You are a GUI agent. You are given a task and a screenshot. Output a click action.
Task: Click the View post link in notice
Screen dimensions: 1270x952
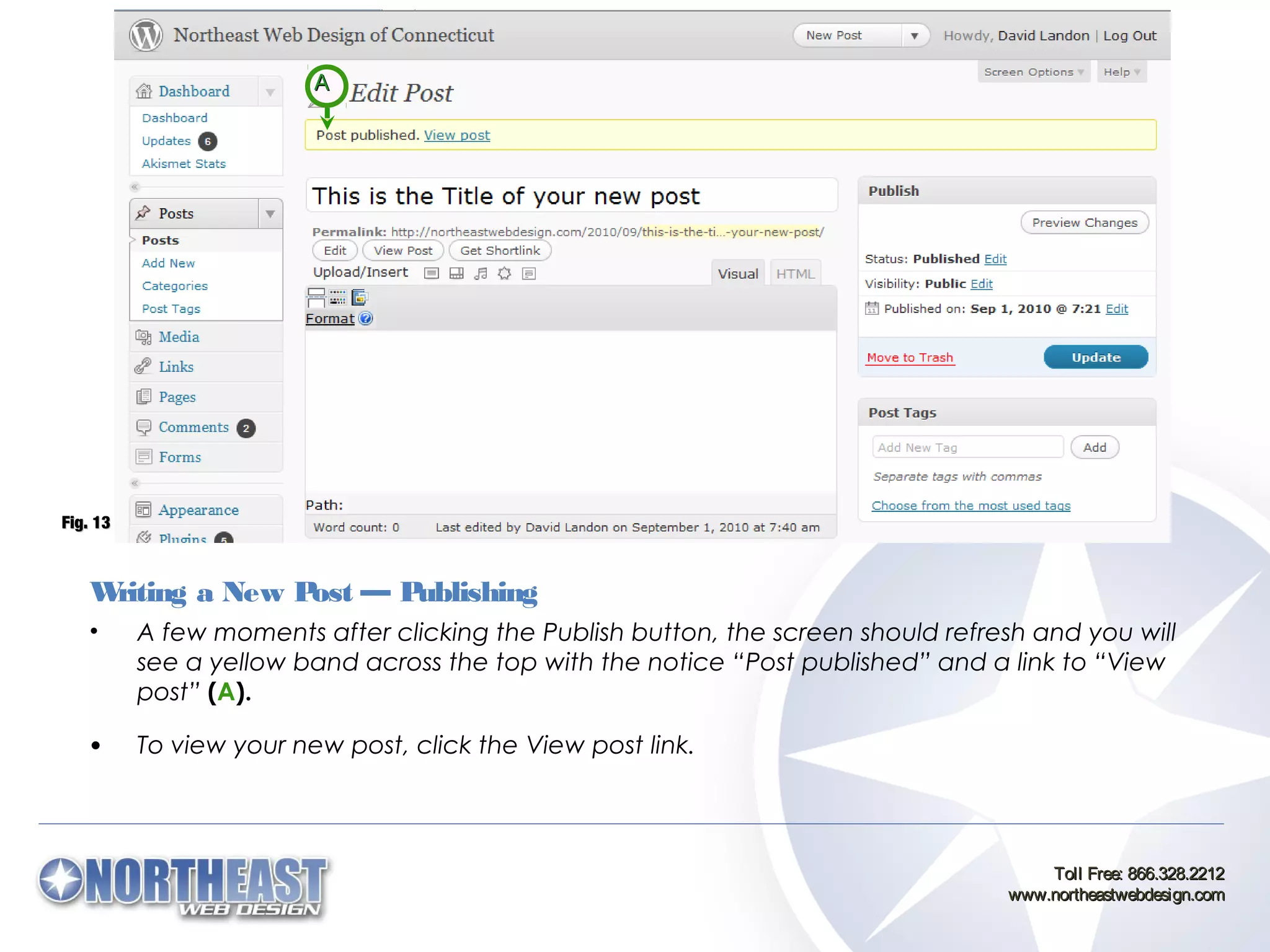click(x=457, y=135)
